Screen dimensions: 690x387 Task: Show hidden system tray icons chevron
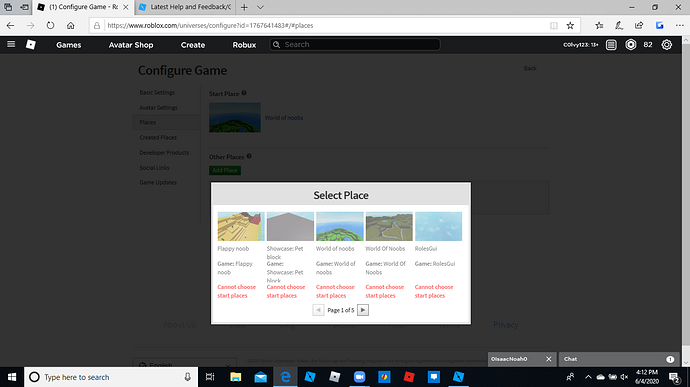coord(588,377)
